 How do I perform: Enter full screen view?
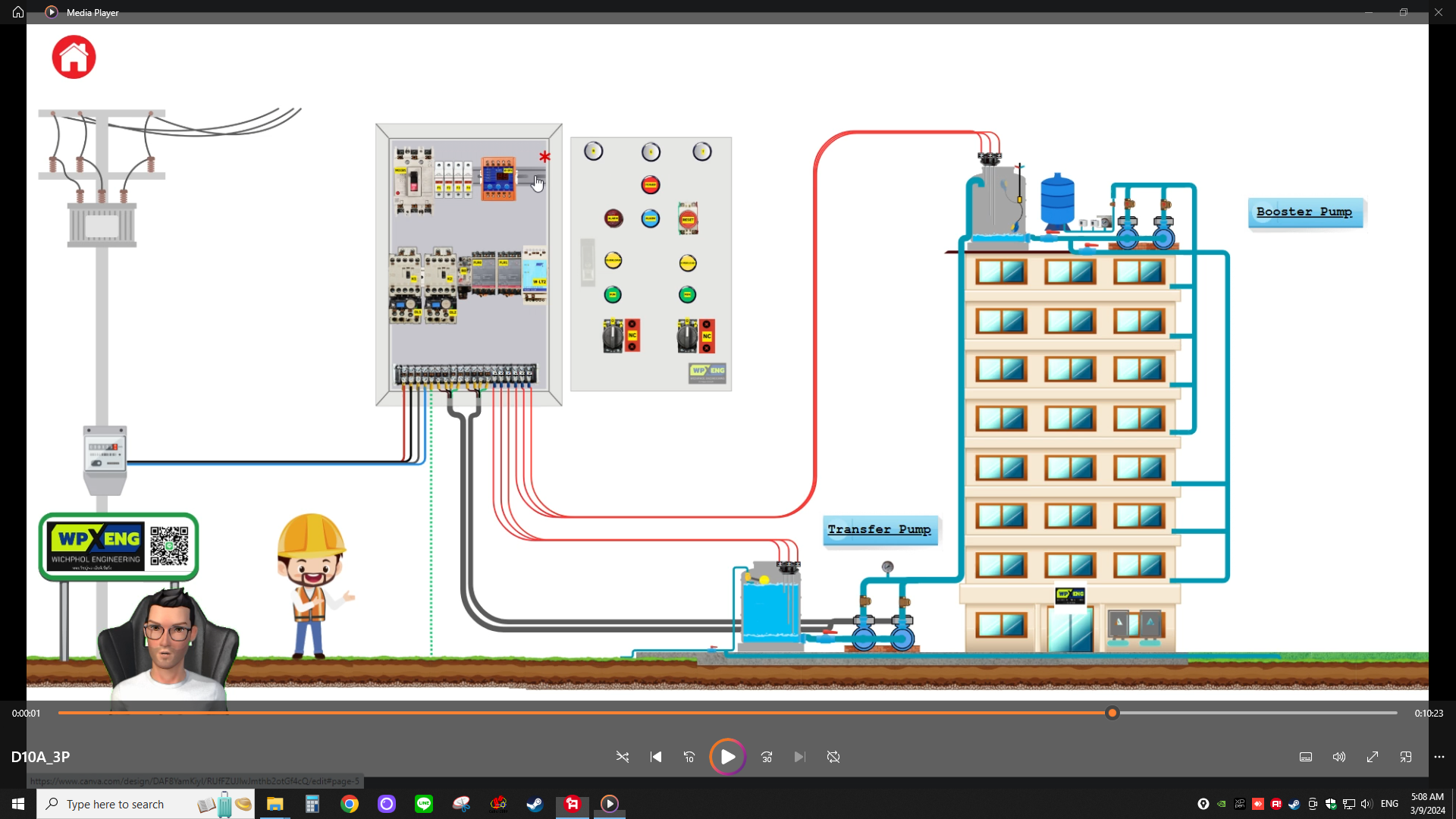click(x=1373, y=757)
